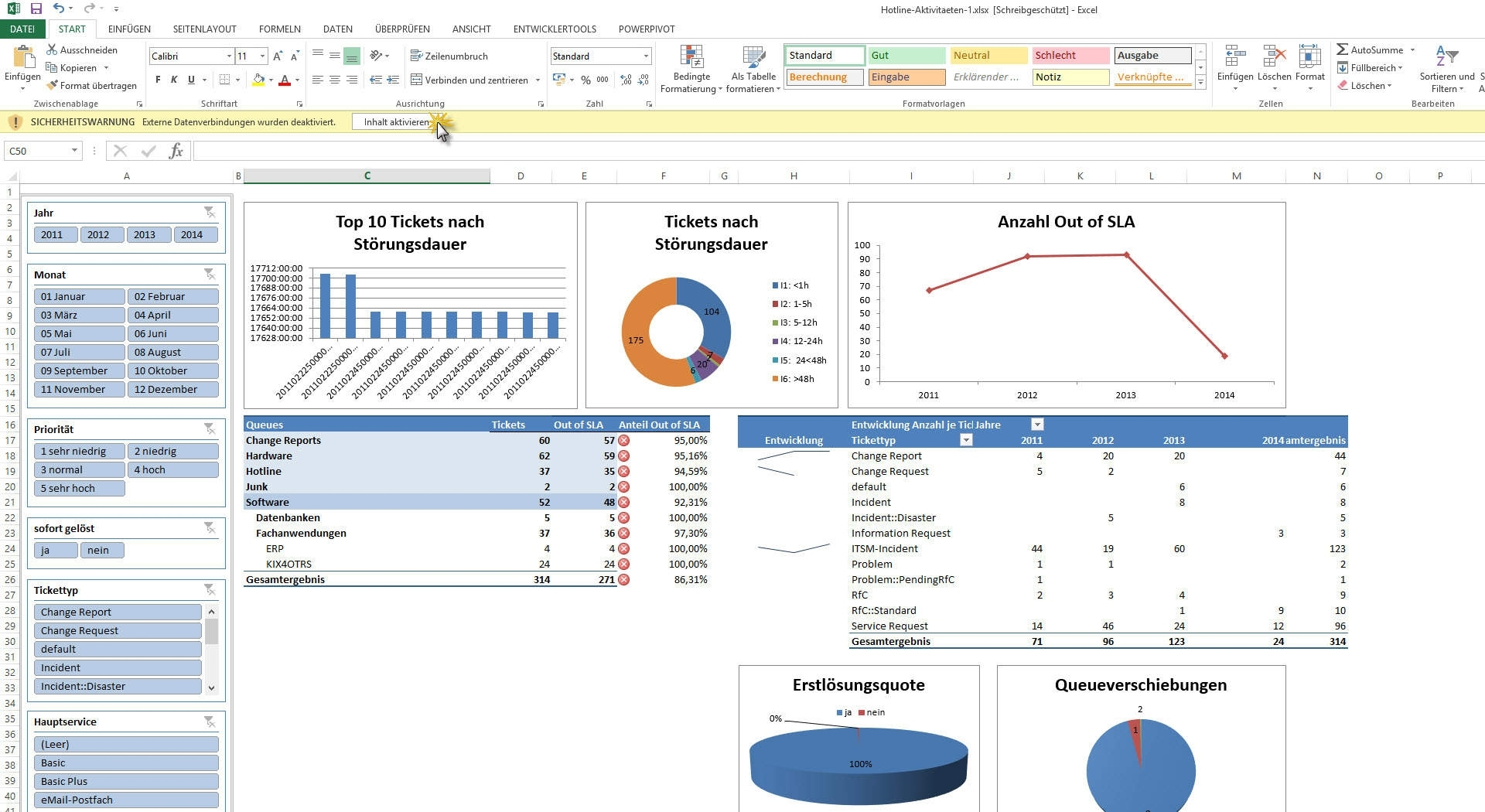Click the Bold formatting icon
The width and height of the screenshot is (1485, 812).
coord(158,80)
